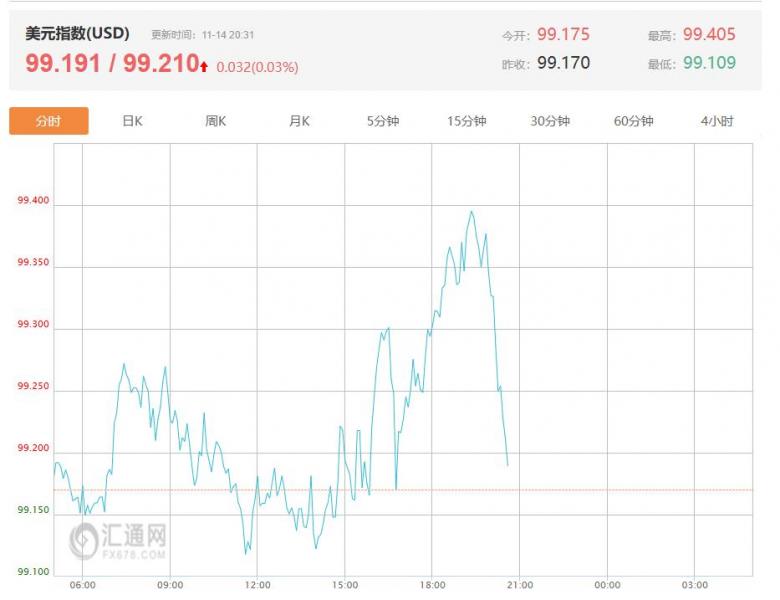Click the 99.400 label on the price axis

click(33, 201)
